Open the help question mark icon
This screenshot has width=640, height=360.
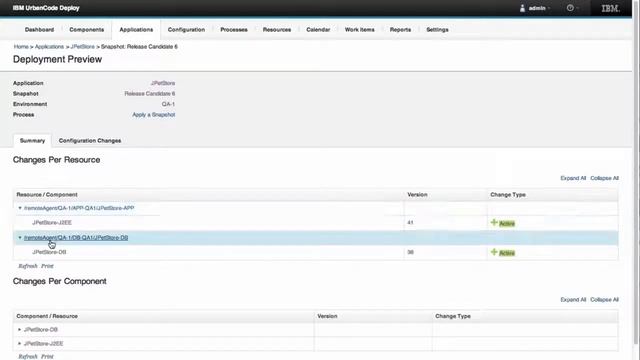pyautogui.click(x=570, y=8)
